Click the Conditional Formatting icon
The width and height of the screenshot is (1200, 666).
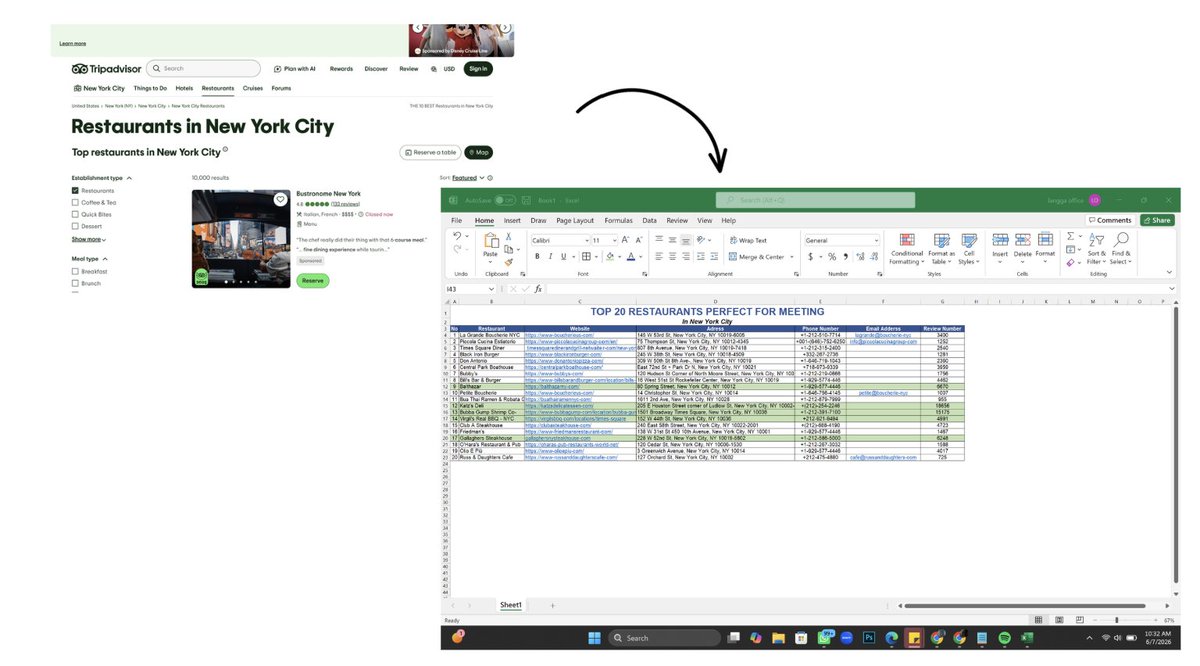907,240
